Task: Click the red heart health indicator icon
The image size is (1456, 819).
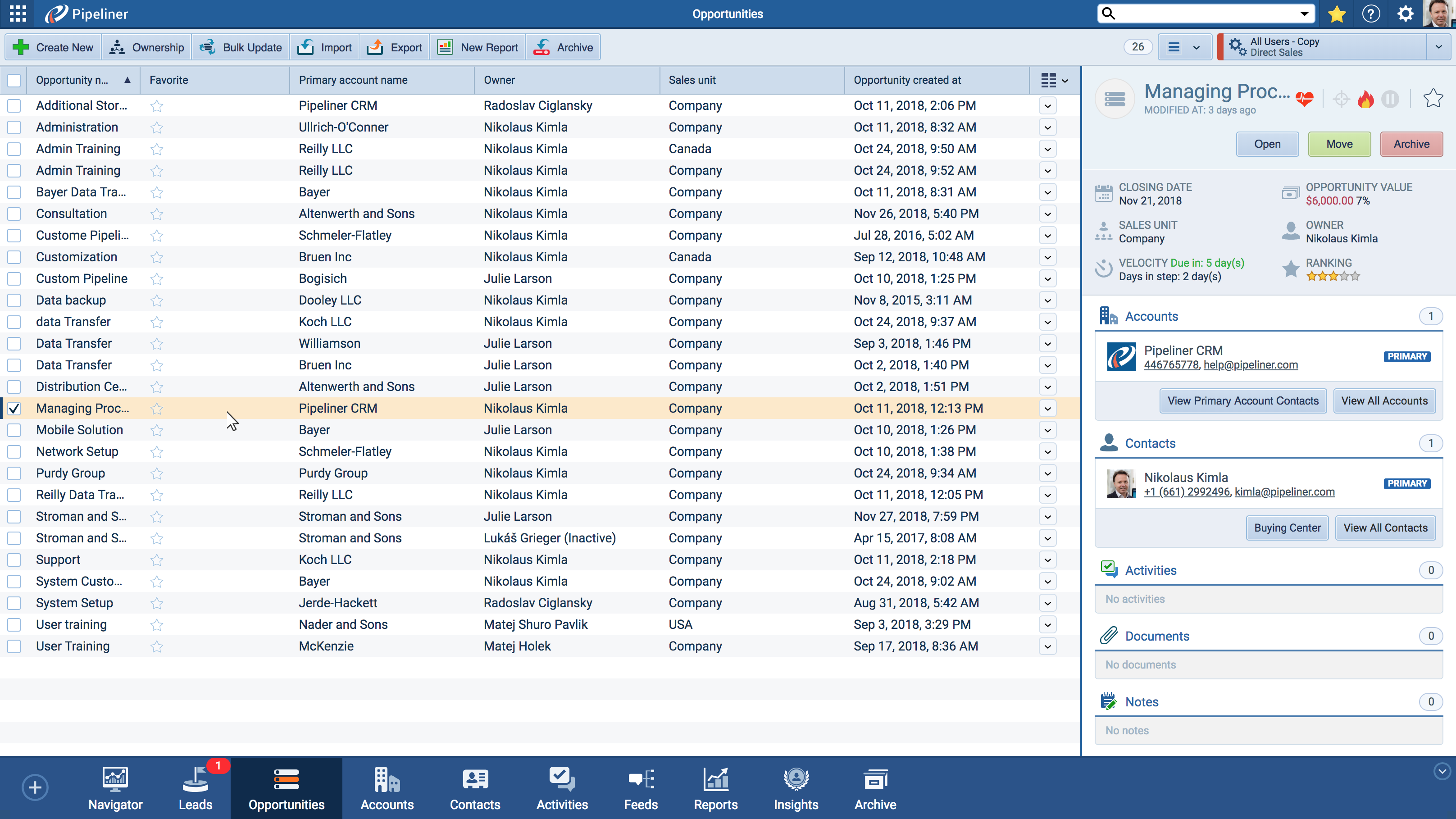Action: [x=1305, y=99]
